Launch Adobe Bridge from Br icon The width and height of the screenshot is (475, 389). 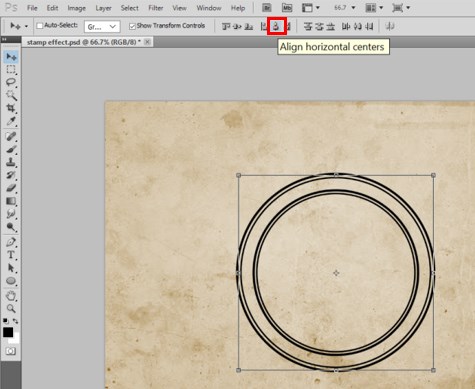tap(267, 8)
